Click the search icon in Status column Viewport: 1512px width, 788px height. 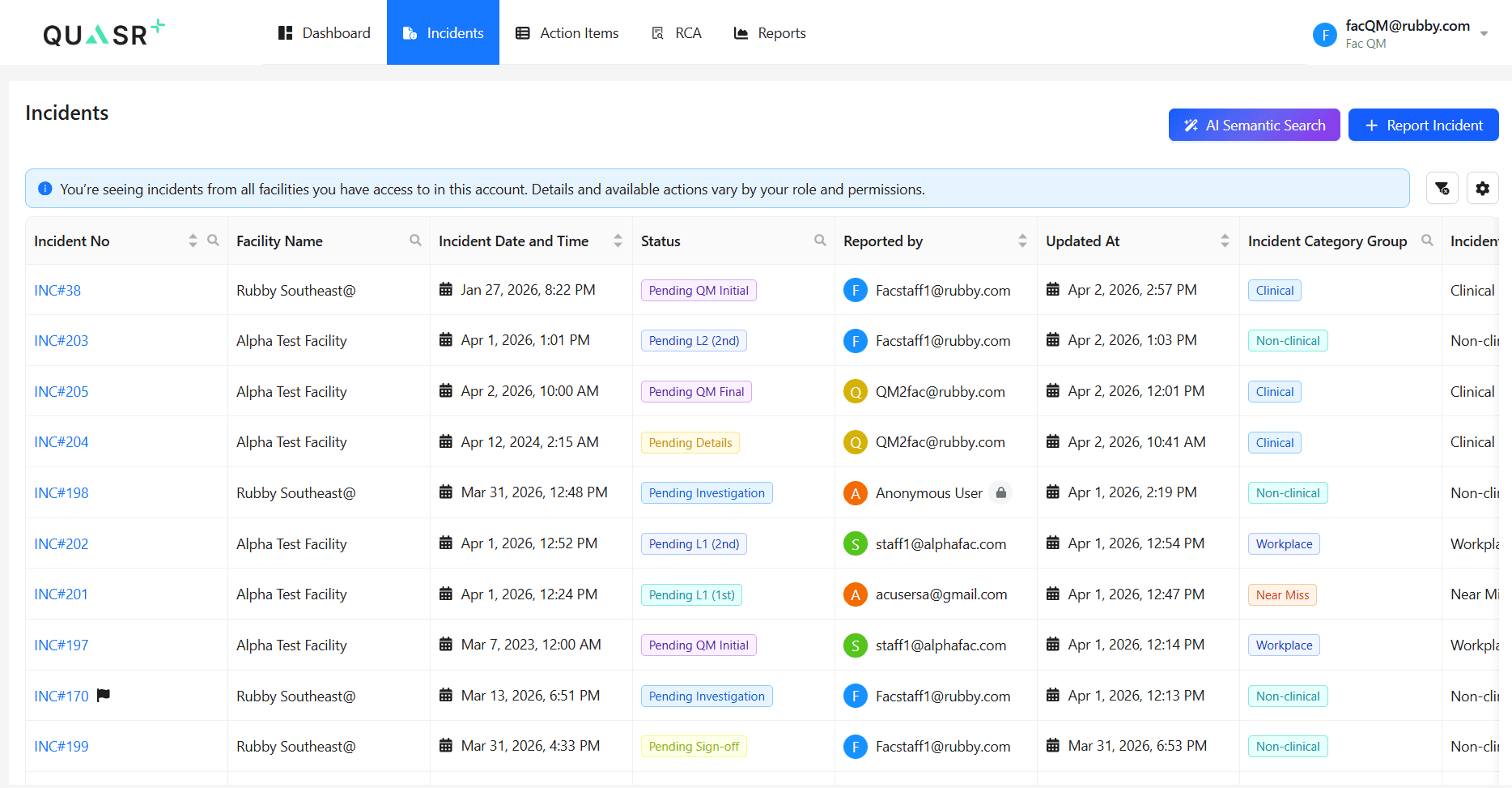coord(820,240)
